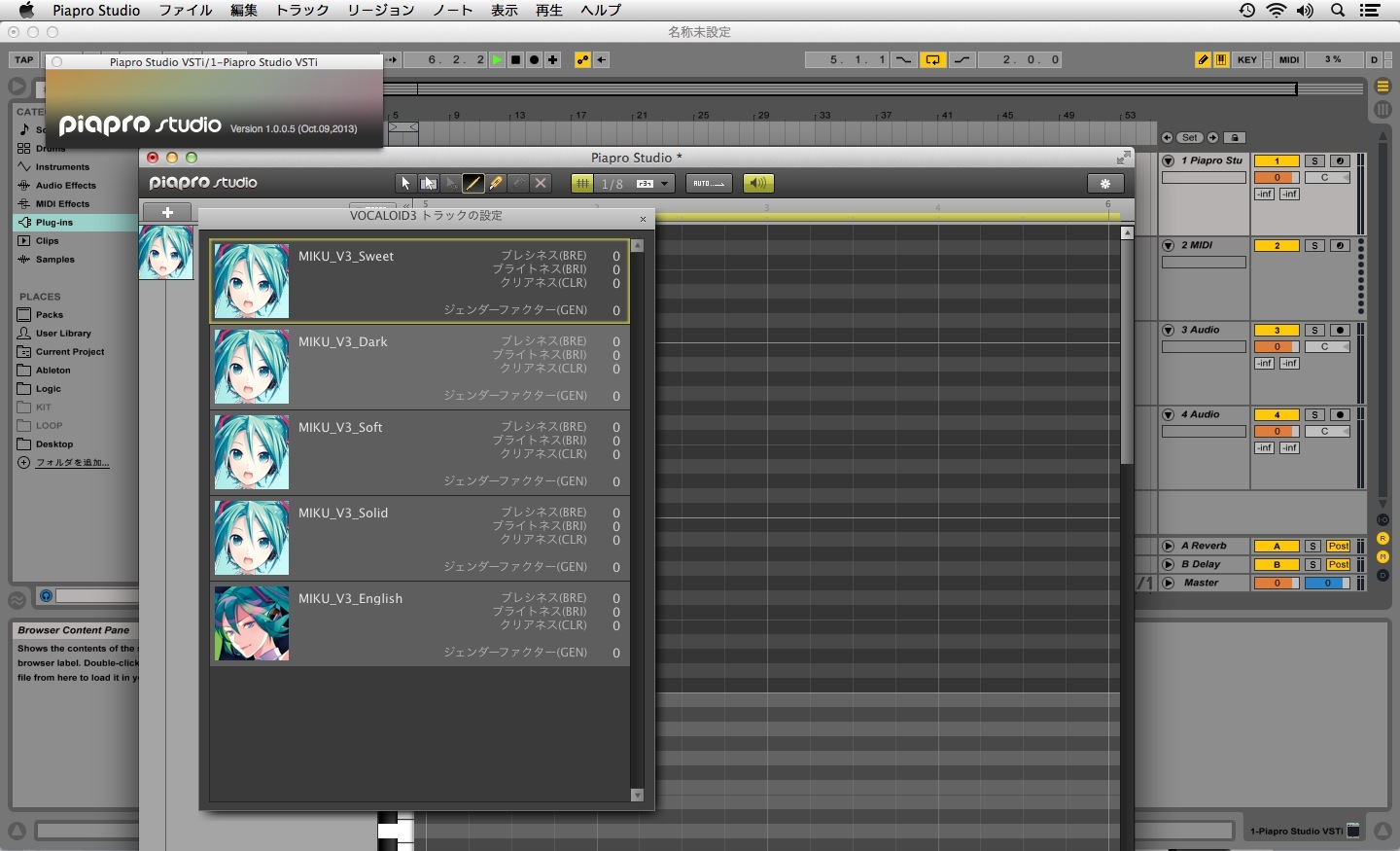1400x851 pixels.
Task: Toggle the computer MIDI keyboard button
Action: (1221, 59)
